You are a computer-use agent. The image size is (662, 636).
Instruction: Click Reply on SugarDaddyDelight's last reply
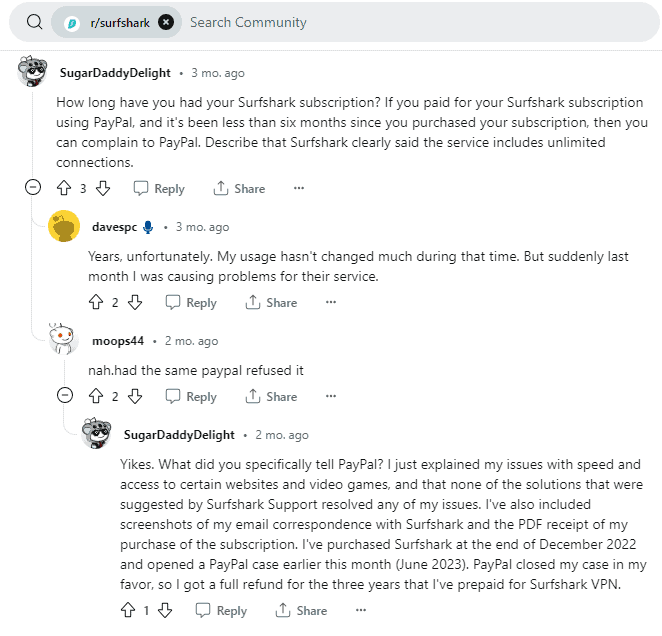[x=221, y=610]
